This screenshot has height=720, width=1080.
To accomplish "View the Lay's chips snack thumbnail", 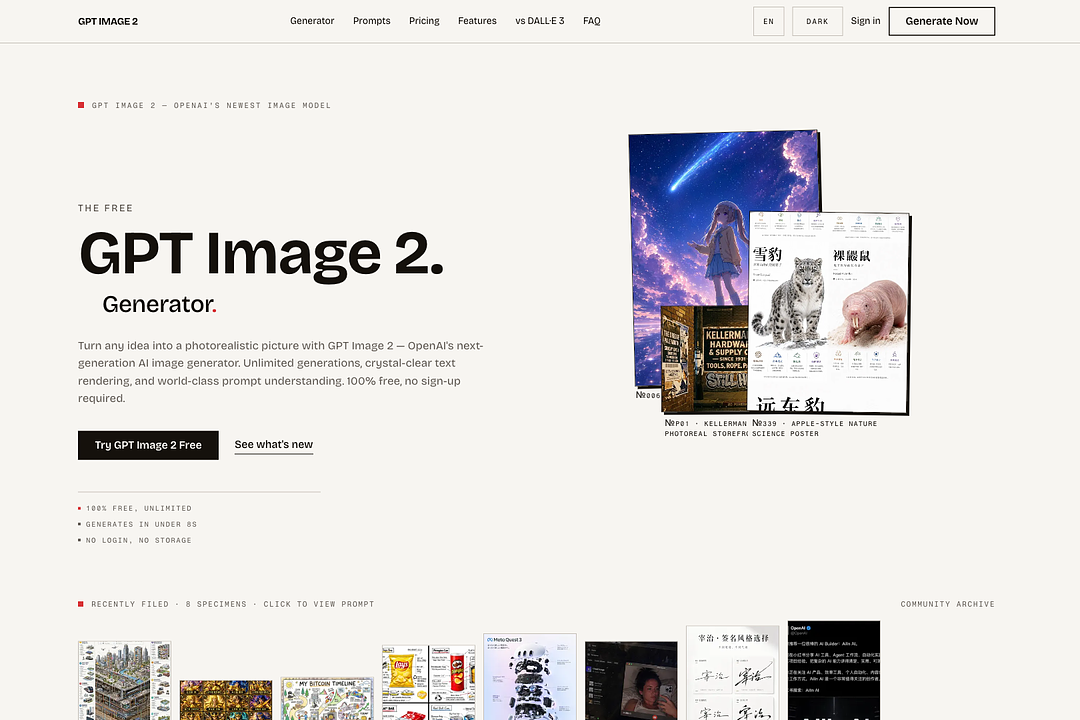I will point(428,683).
